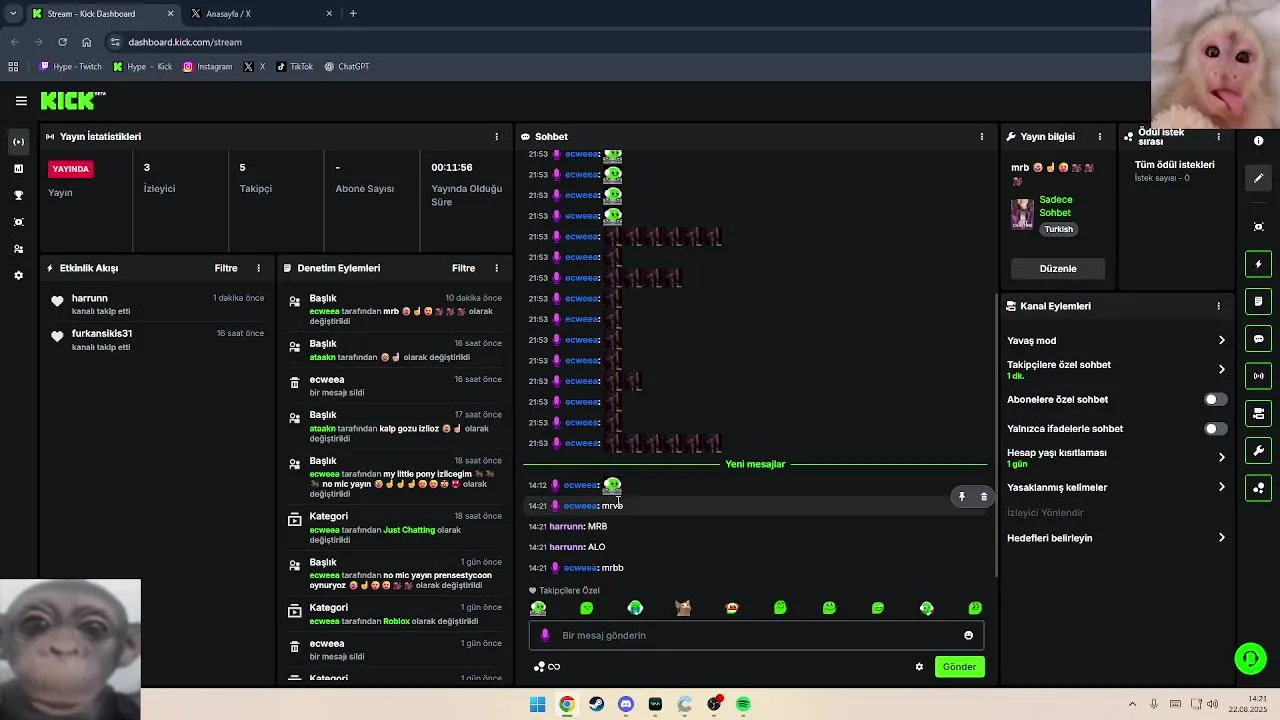Toggle Abonelere özel sohbet switch
This screenshot has width=1280, height=720.
(x=1214, y=400)
